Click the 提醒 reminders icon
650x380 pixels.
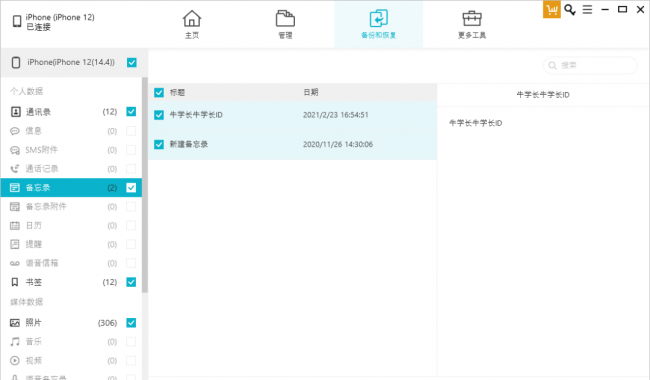(x=15, y=244)
